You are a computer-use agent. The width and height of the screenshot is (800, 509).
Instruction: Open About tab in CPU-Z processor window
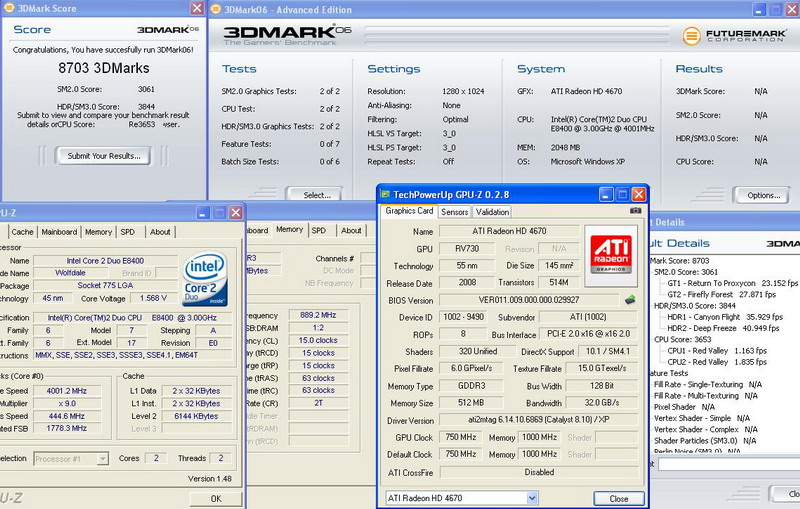point(160,232)
